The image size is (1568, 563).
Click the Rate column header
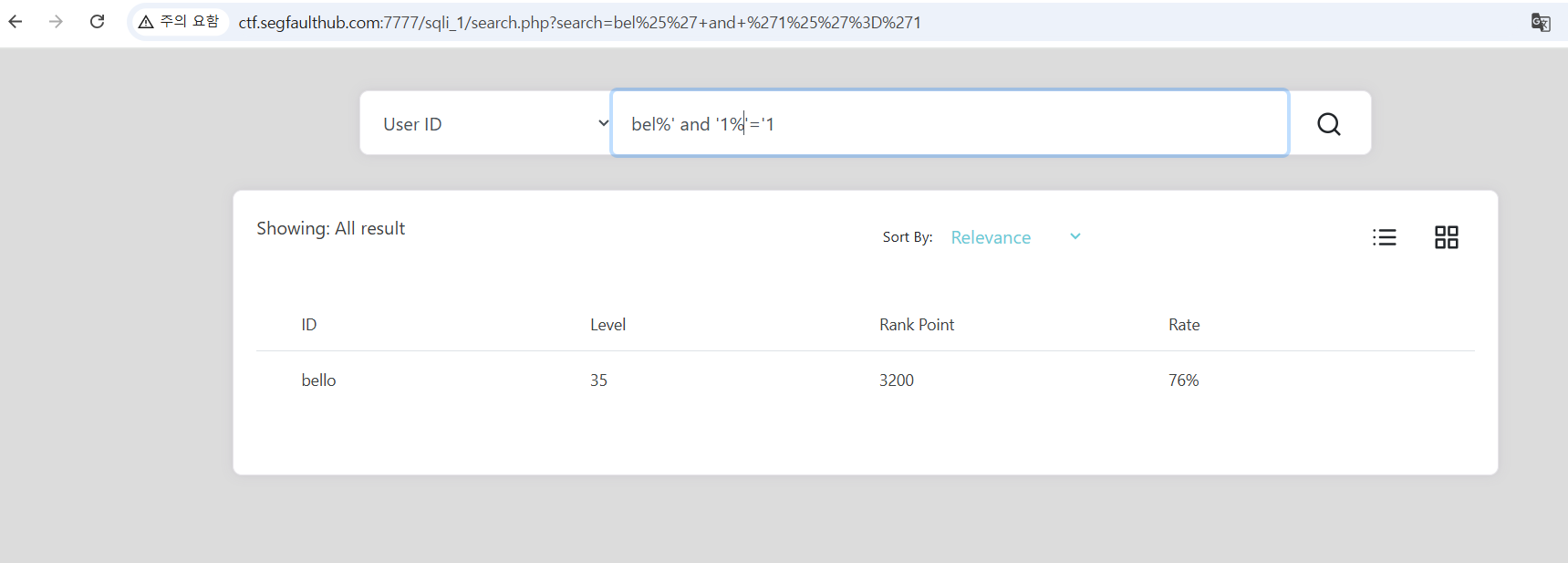pos(1183,325)
